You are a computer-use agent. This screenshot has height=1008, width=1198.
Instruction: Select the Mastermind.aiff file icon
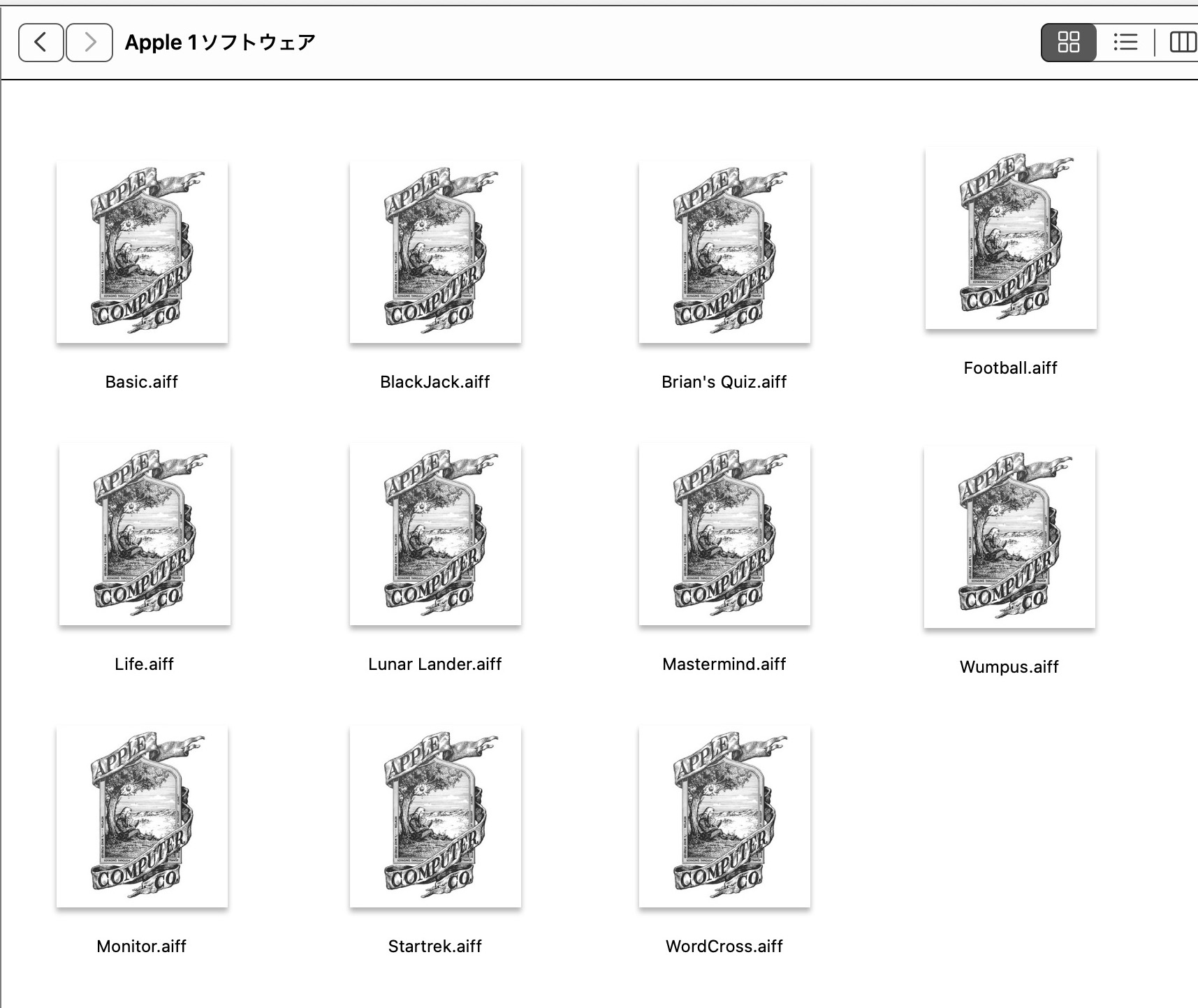click(x=724, y=534)
